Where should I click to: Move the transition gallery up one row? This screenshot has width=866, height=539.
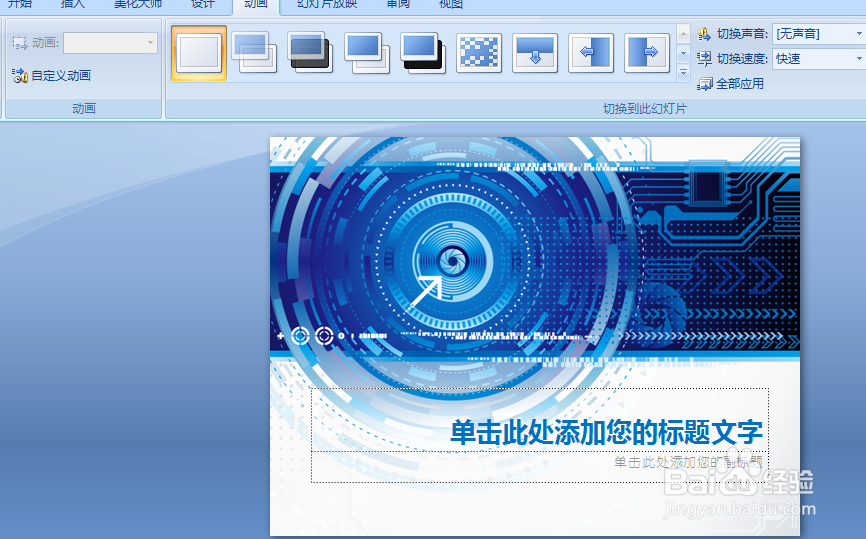click(683, 34)
